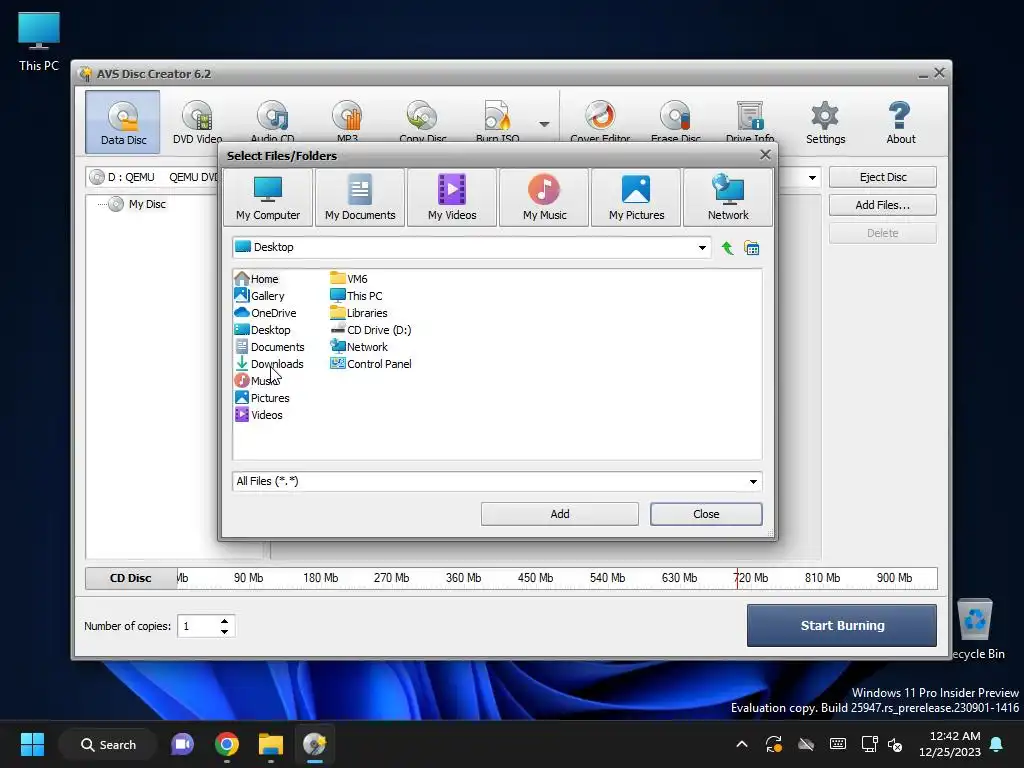Click the red 720 Mb capacity marker

737,578
